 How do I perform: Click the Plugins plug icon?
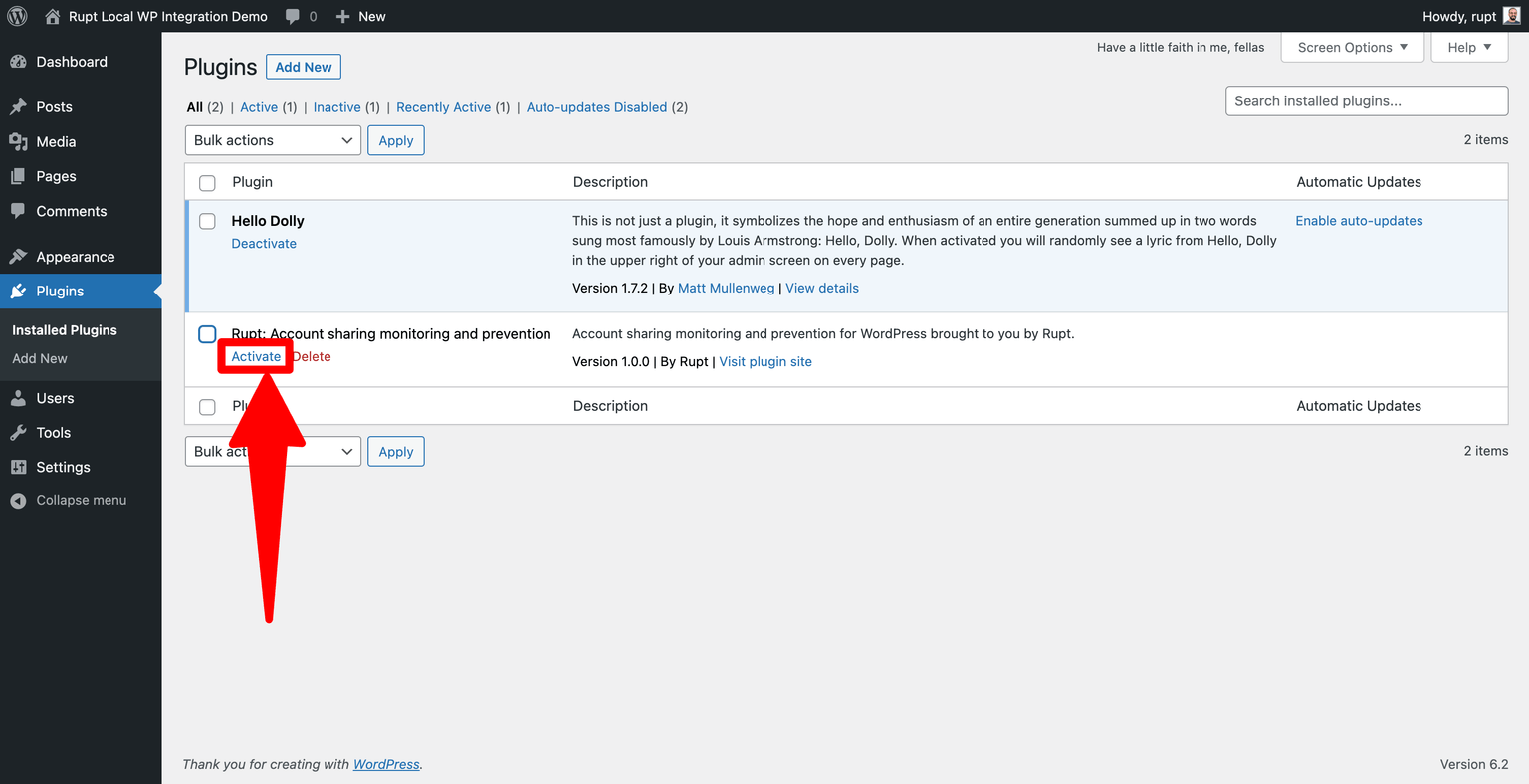click(18, 292)
